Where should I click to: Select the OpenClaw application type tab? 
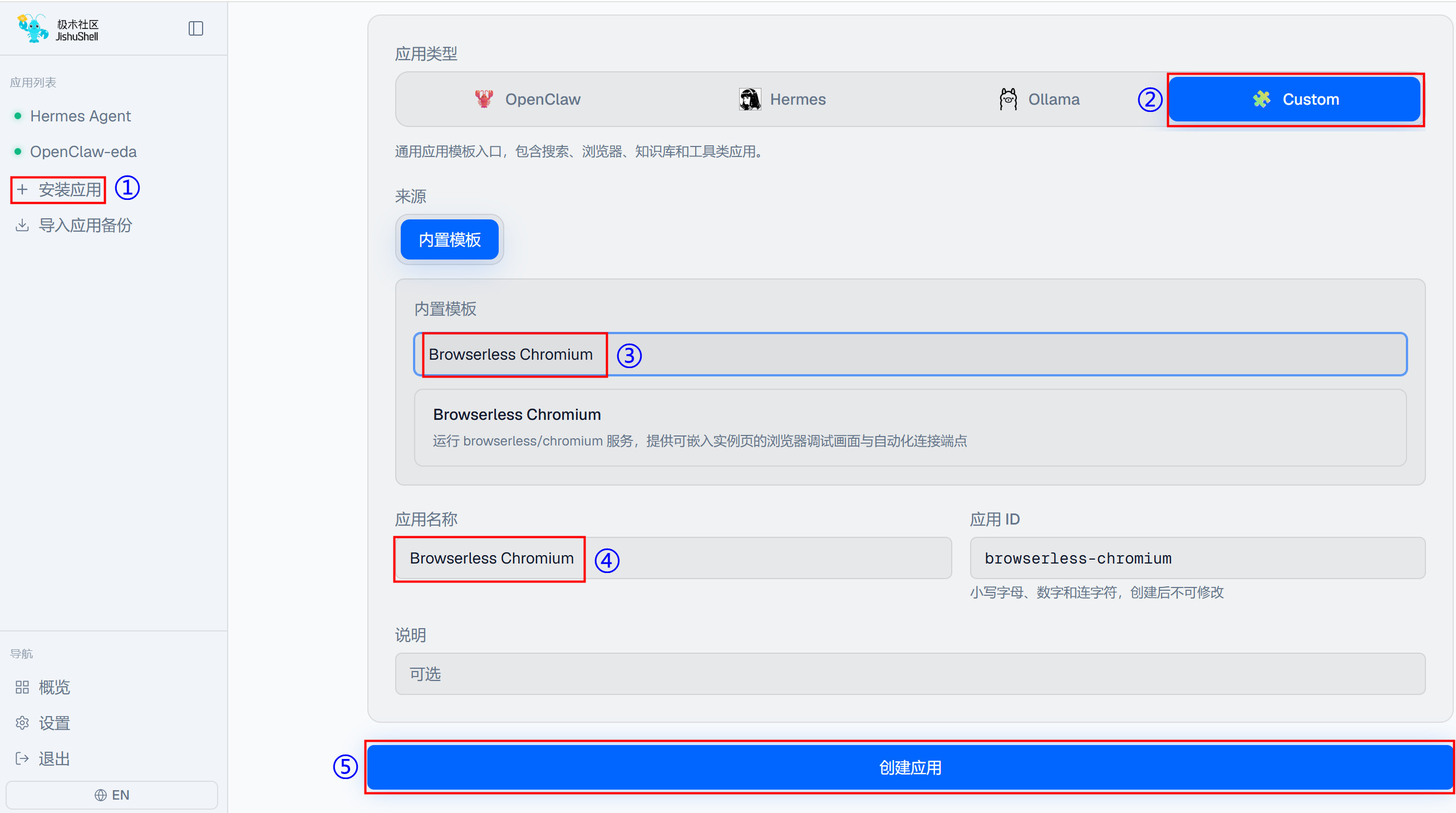(527, 100)
